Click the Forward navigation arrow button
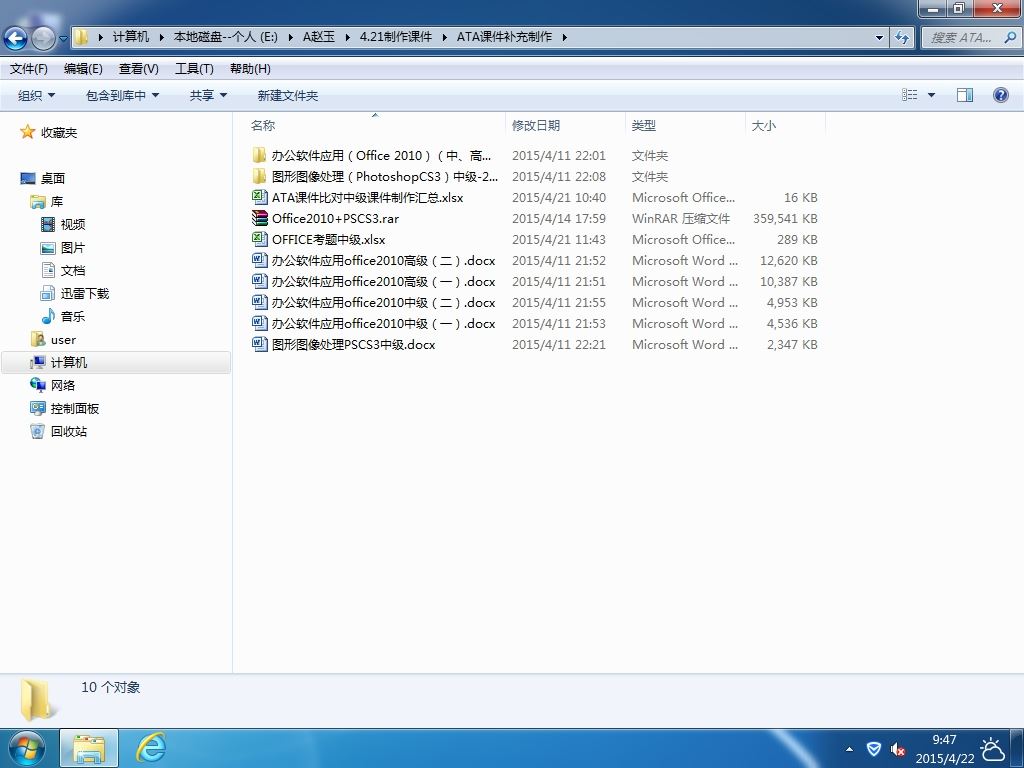 [43, 38]
